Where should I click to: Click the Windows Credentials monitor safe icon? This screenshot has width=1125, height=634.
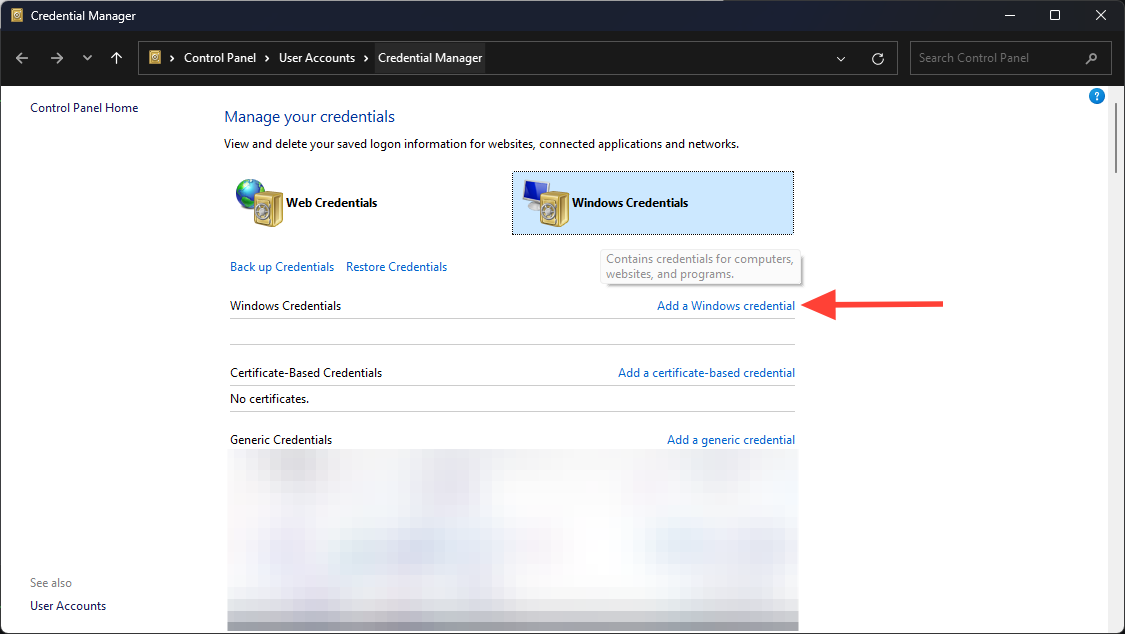click(546, 203)
